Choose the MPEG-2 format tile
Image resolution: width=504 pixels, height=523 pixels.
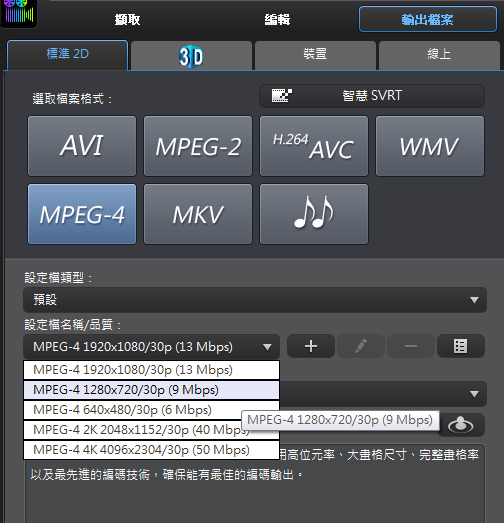(198, 146)
